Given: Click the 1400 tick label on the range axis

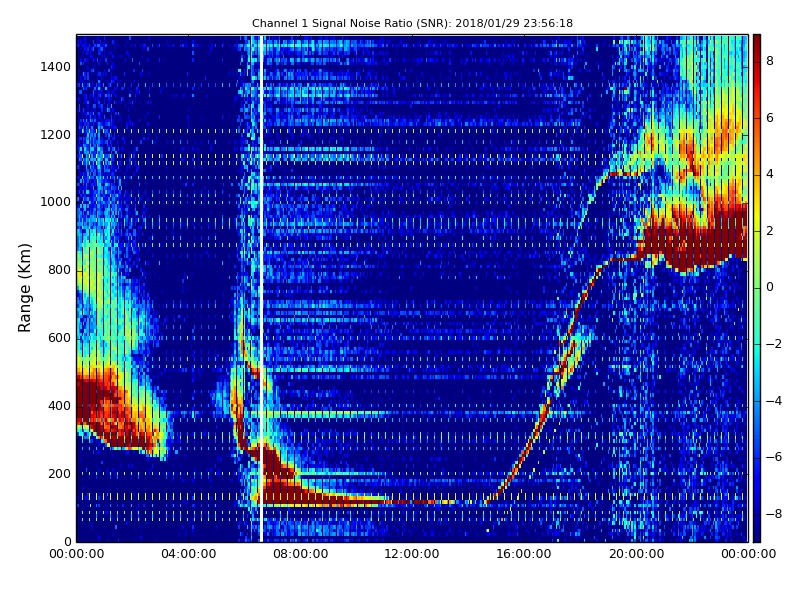Looking at the screenshot, I should click(55, 67).
